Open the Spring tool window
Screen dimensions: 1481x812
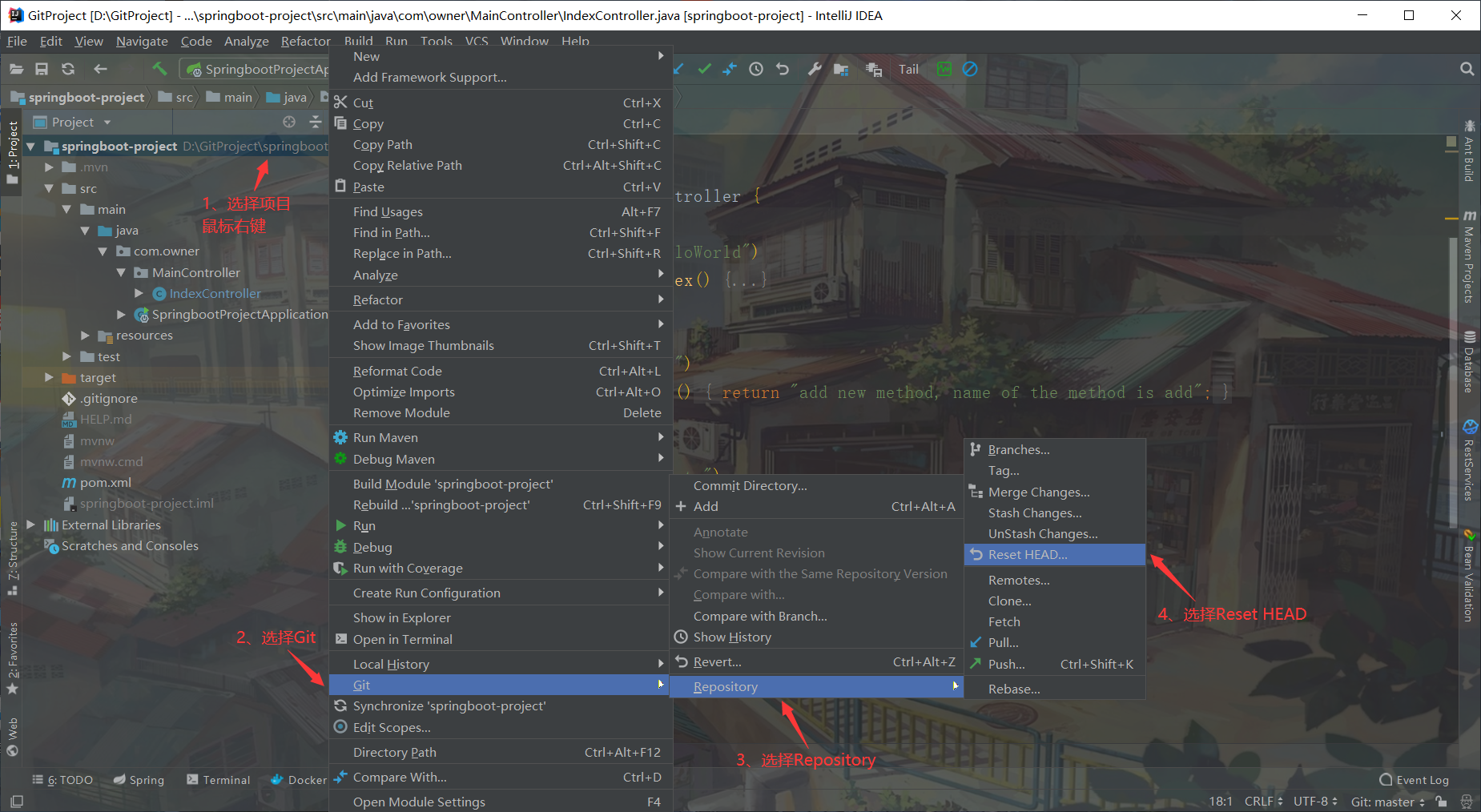144,779
